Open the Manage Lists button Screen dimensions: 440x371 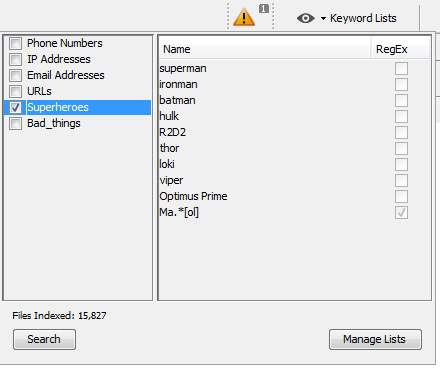(375, 339)
